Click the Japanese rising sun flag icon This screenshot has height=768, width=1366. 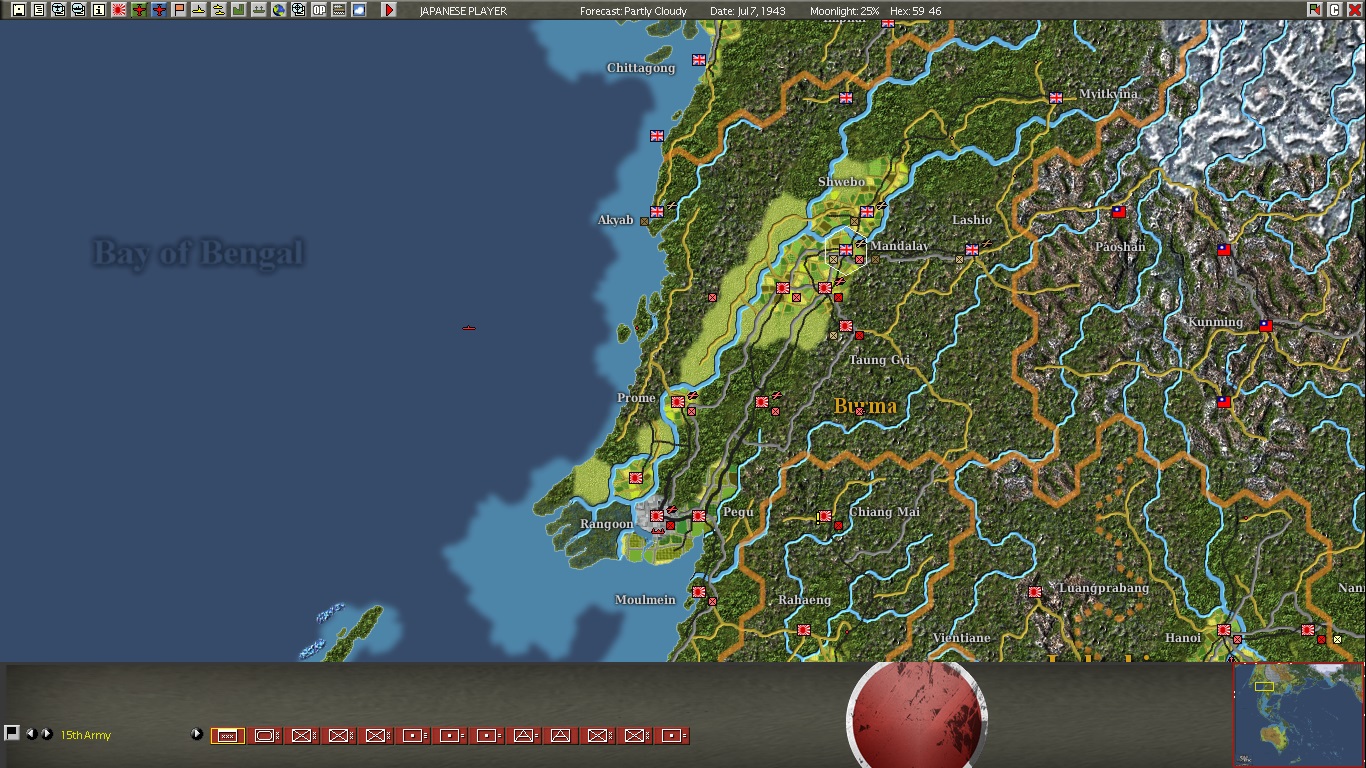(119, 10)
